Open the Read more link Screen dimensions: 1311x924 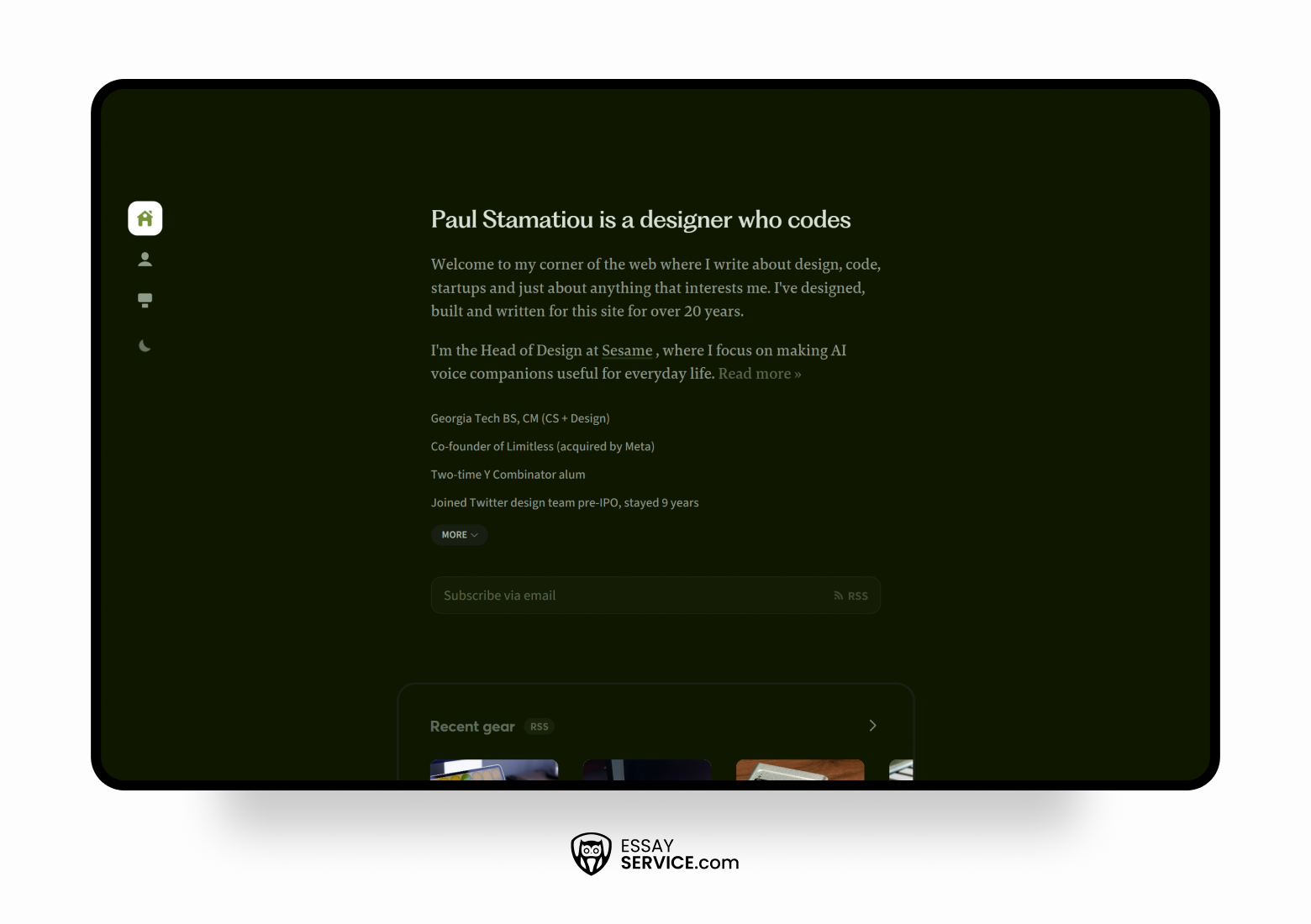pyautogui.click(x=760, y=374)
